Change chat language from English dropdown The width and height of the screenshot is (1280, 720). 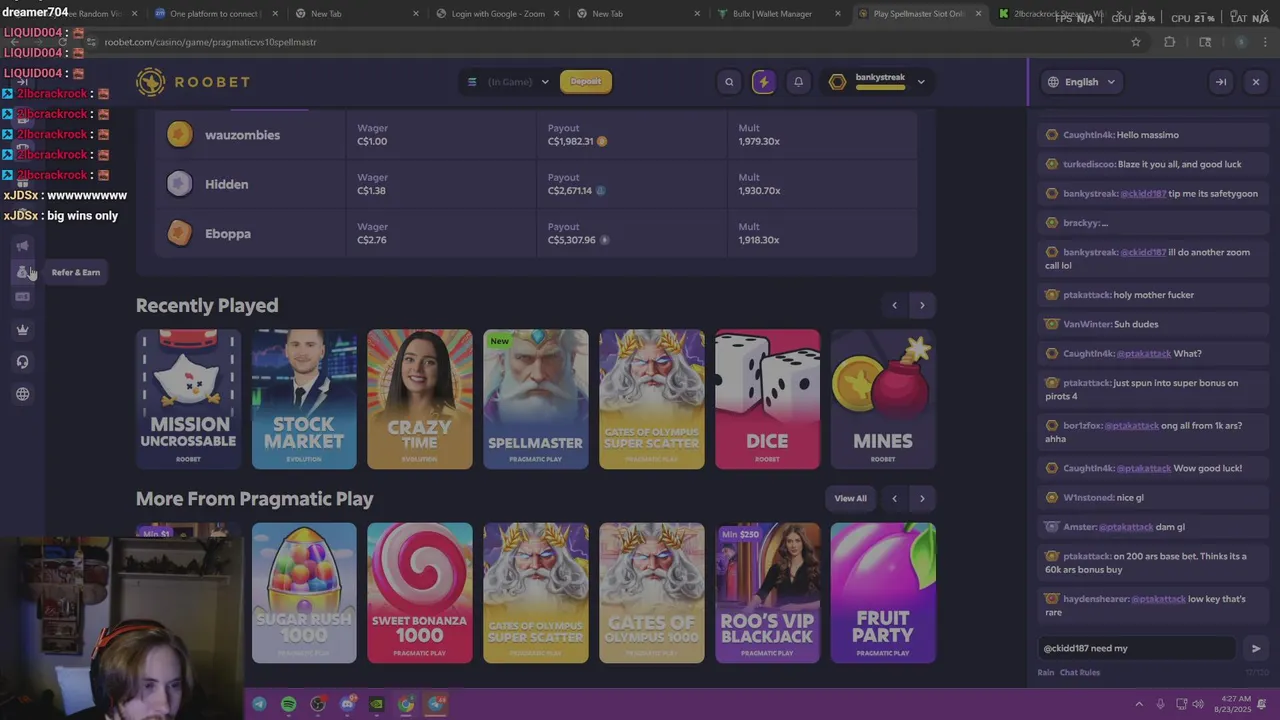[1080, 82]
